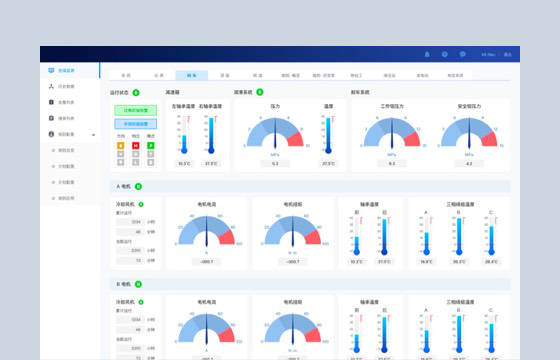560x360 pixels.
Task: Click the monitor icon in the sidebar
Action: [x=51, y=70]
